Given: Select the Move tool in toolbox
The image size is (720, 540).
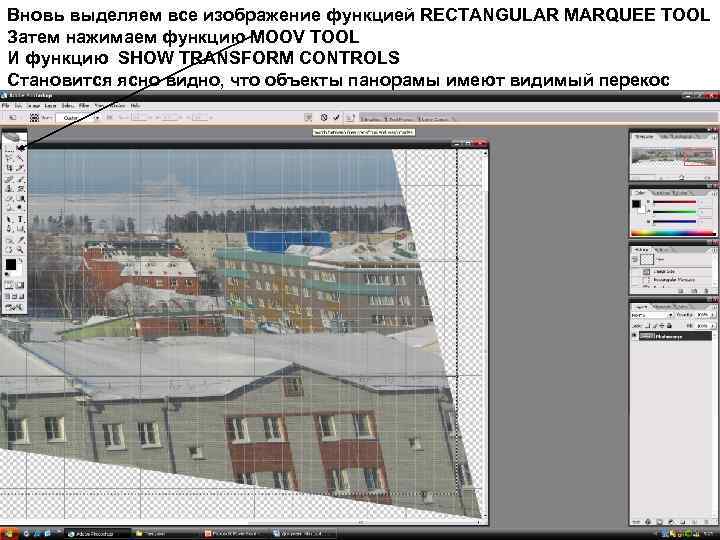Looking at the screenshot, I should click(20, 148).
